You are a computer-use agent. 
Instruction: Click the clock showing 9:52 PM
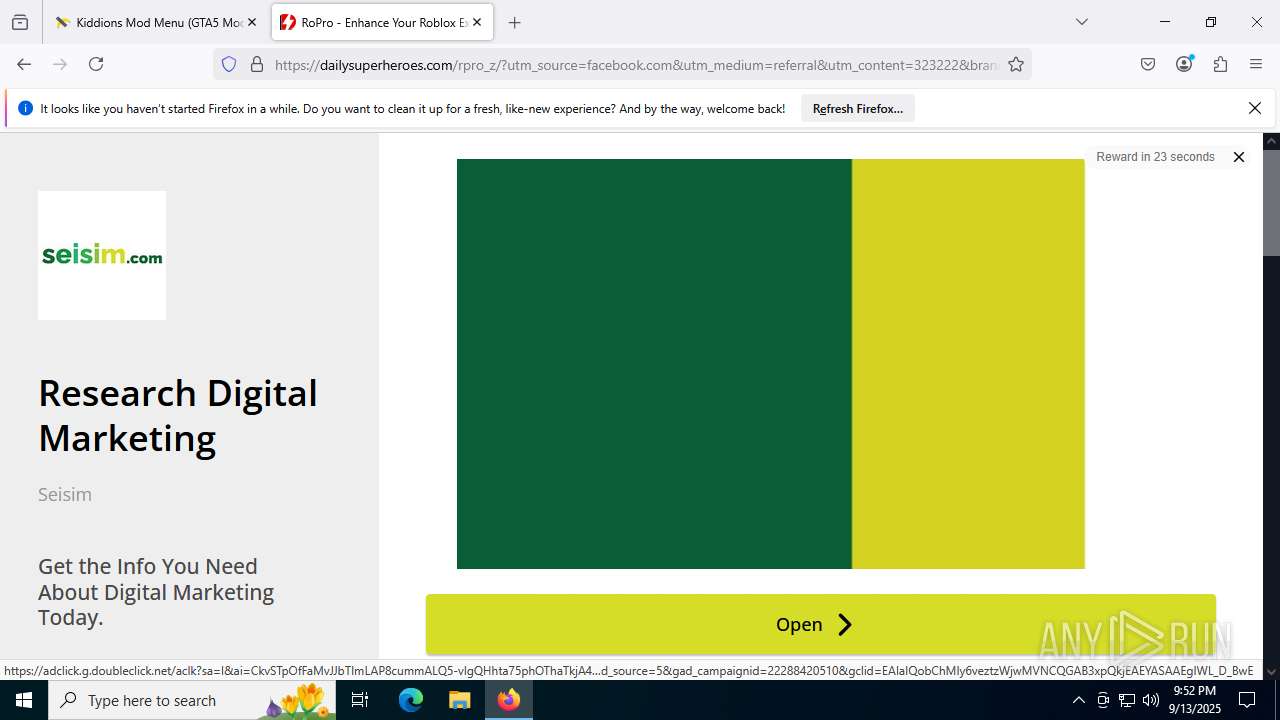[1196, 700]
